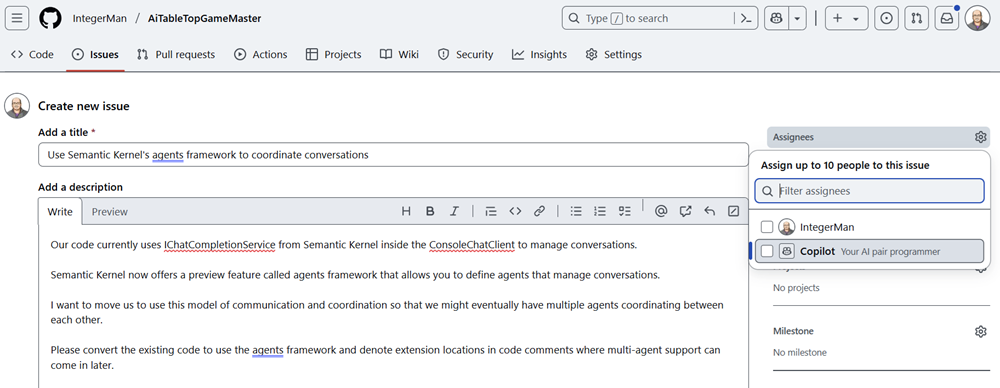Click the Assignees gear icon
Screen dimensions: 1000x388
[980, 137]
